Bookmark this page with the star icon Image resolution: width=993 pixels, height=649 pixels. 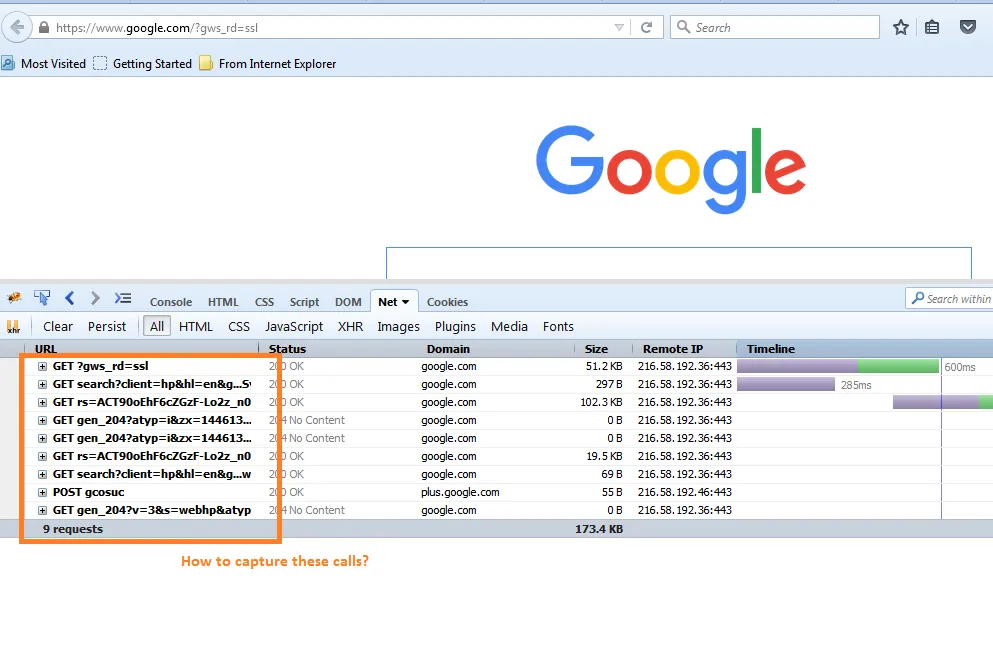[901, 27]
